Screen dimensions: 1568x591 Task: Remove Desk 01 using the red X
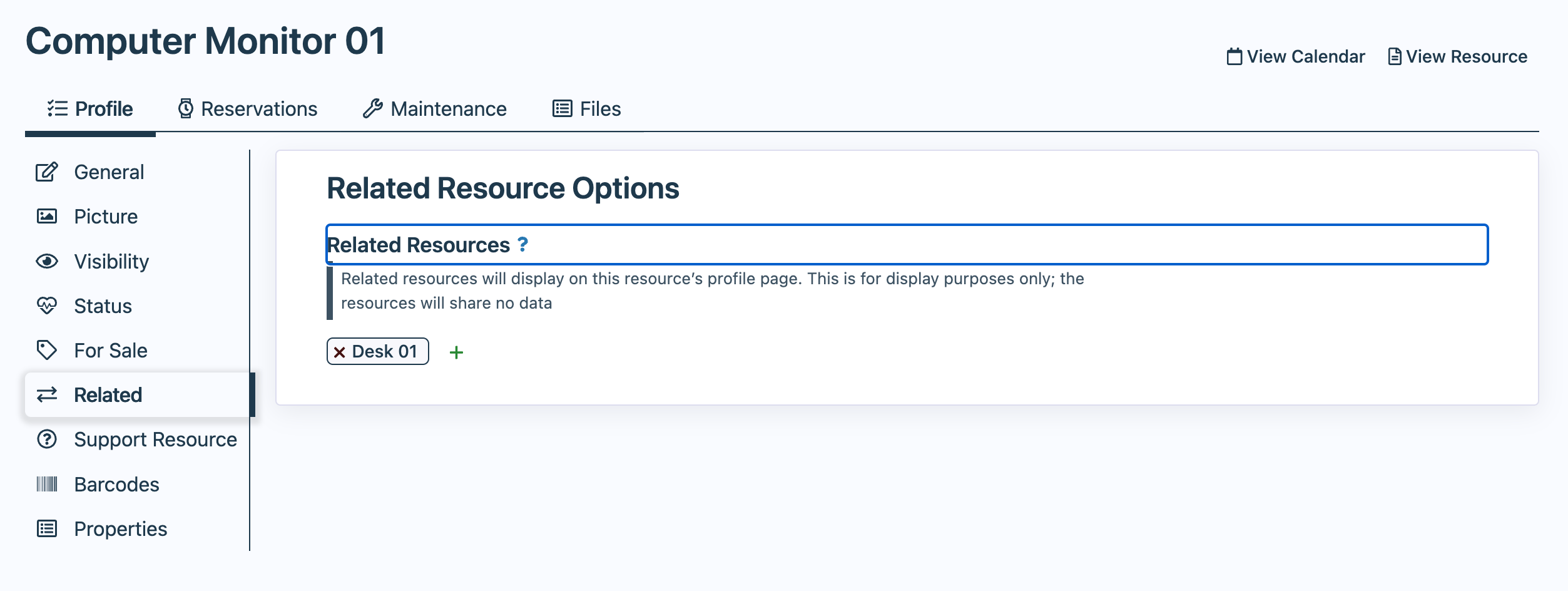point(340,352)
